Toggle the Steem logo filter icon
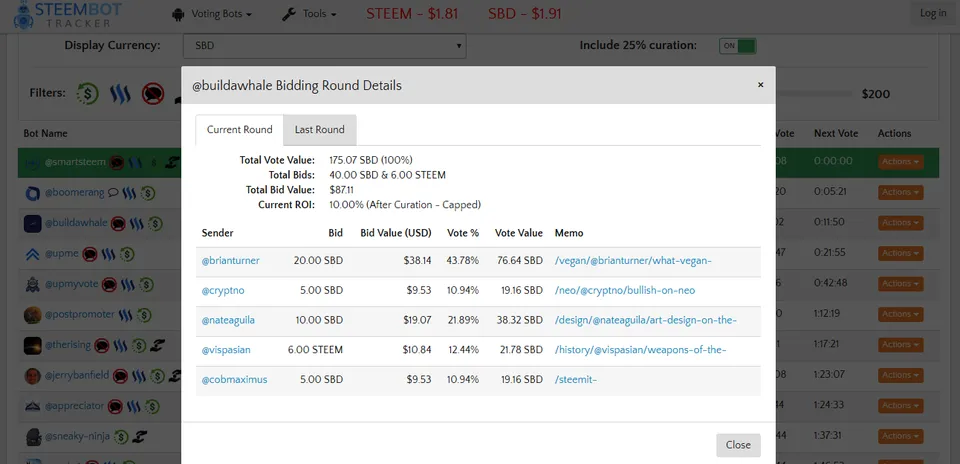 [120, 94]
